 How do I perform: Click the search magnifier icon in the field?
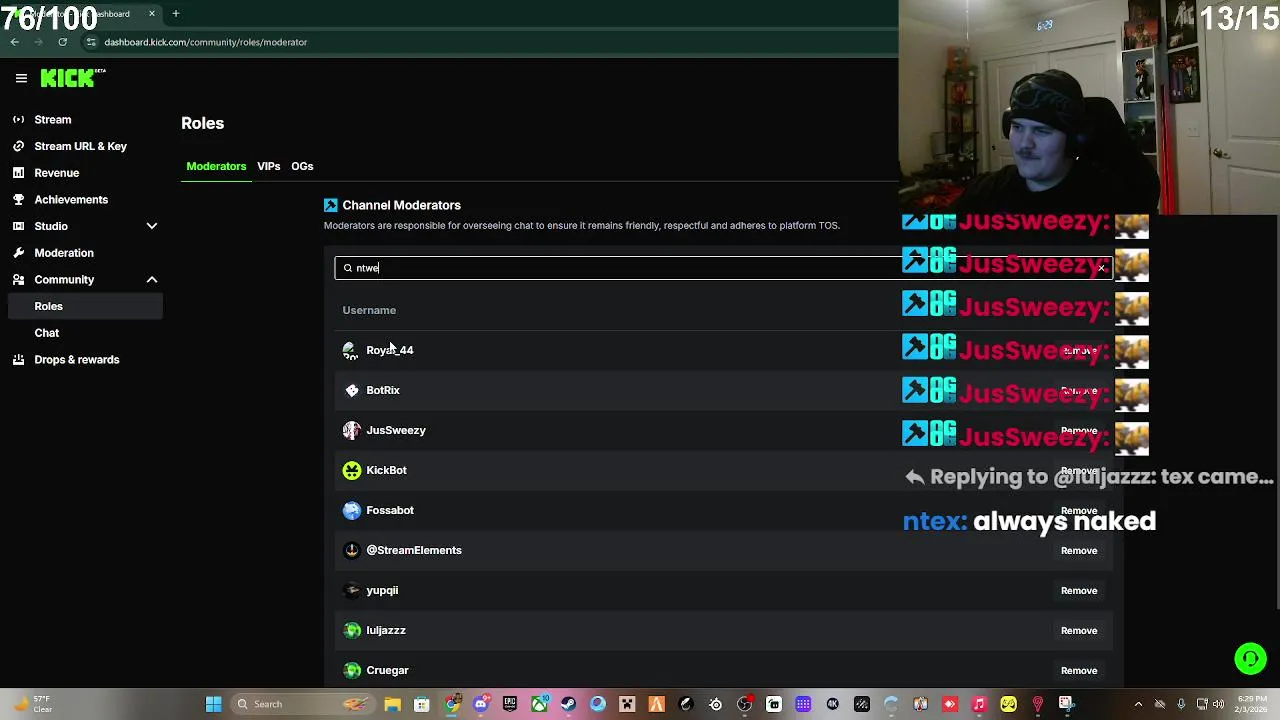pyautogui.click(x=347, y=268)
